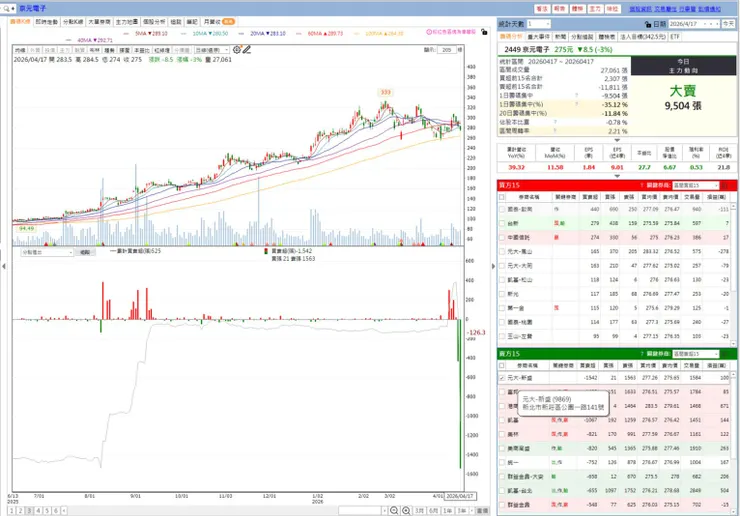Open the 分點進出 indicator dropdown
Viewport: 740px width, 516px height.
pos(47,253)
